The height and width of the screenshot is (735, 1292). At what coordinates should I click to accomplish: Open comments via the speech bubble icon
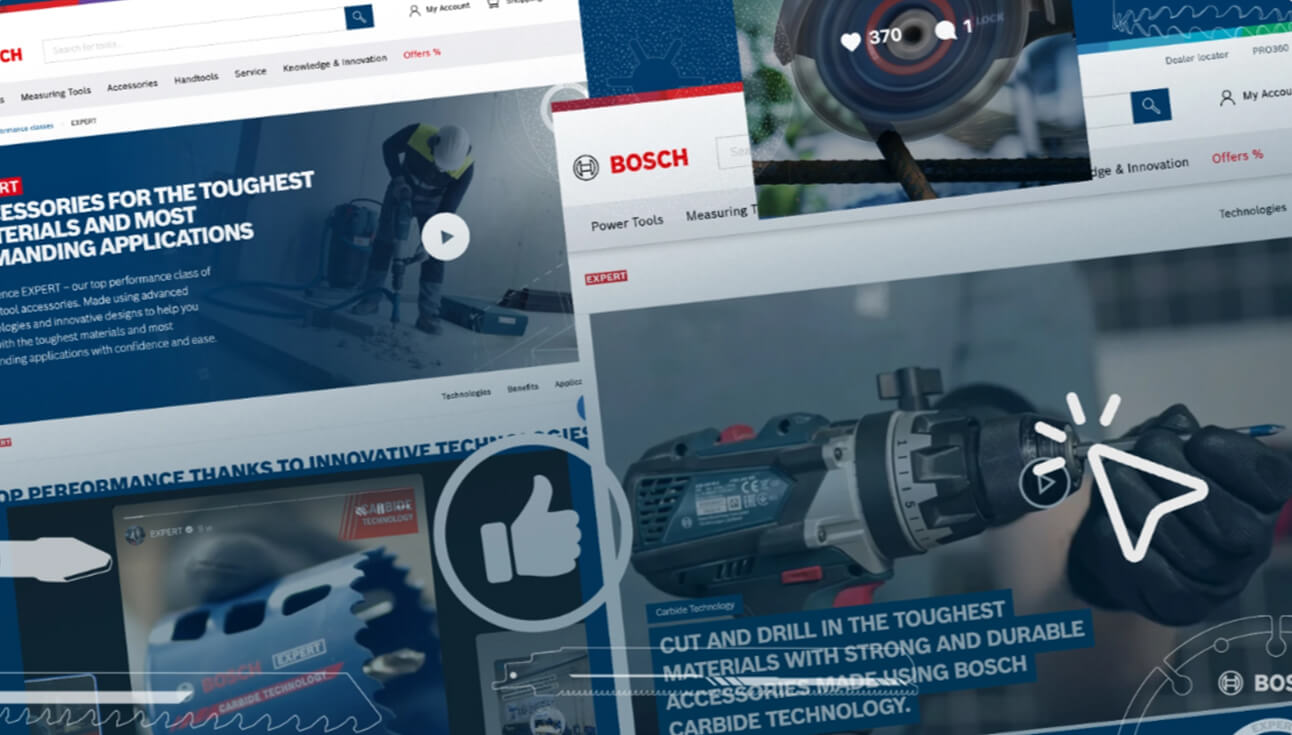coord(944,31)
